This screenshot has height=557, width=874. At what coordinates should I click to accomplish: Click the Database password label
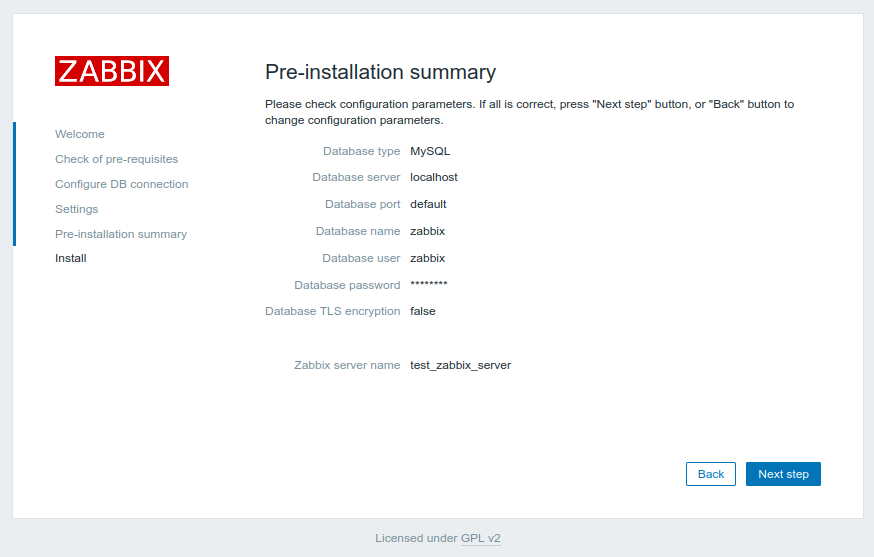(347, 285)
